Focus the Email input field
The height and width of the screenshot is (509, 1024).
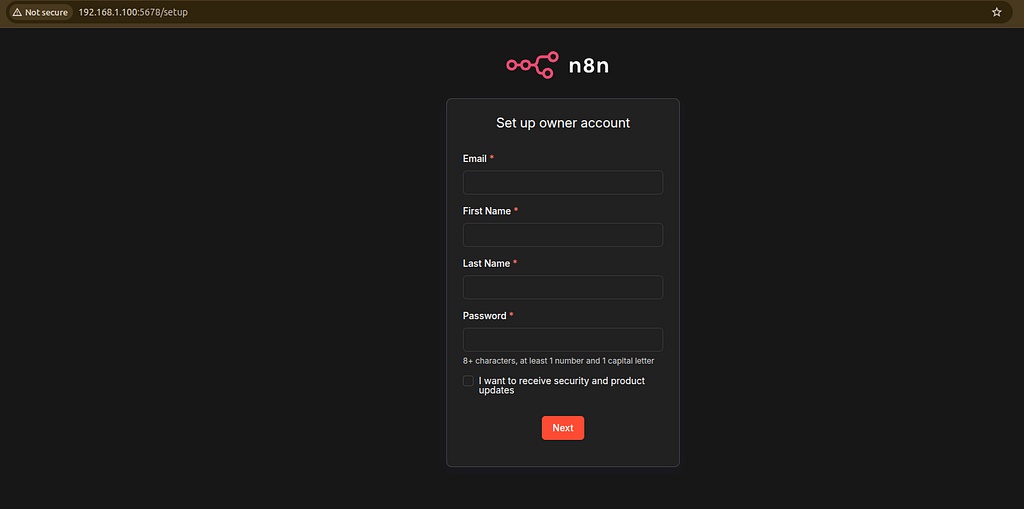(563, 182)
